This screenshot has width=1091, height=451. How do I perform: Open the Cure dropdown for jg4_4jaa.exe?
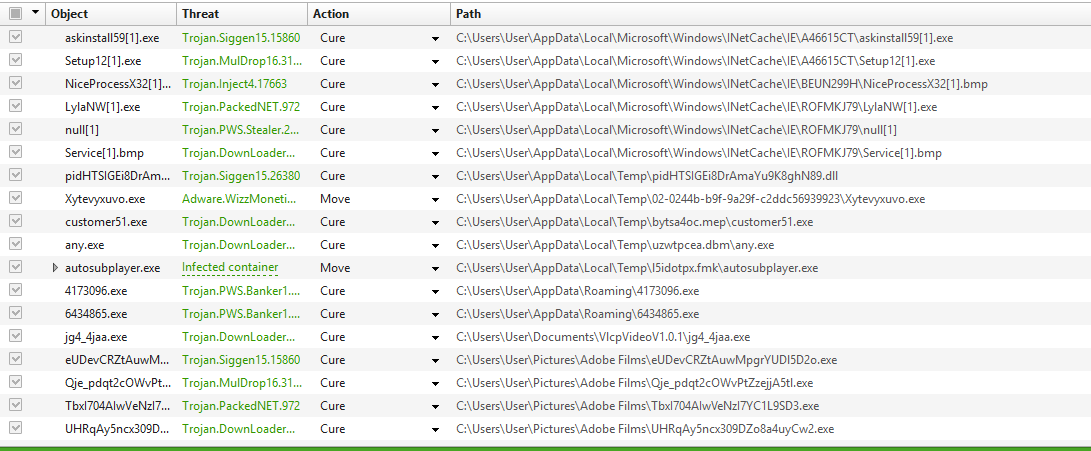pos(435,337)
